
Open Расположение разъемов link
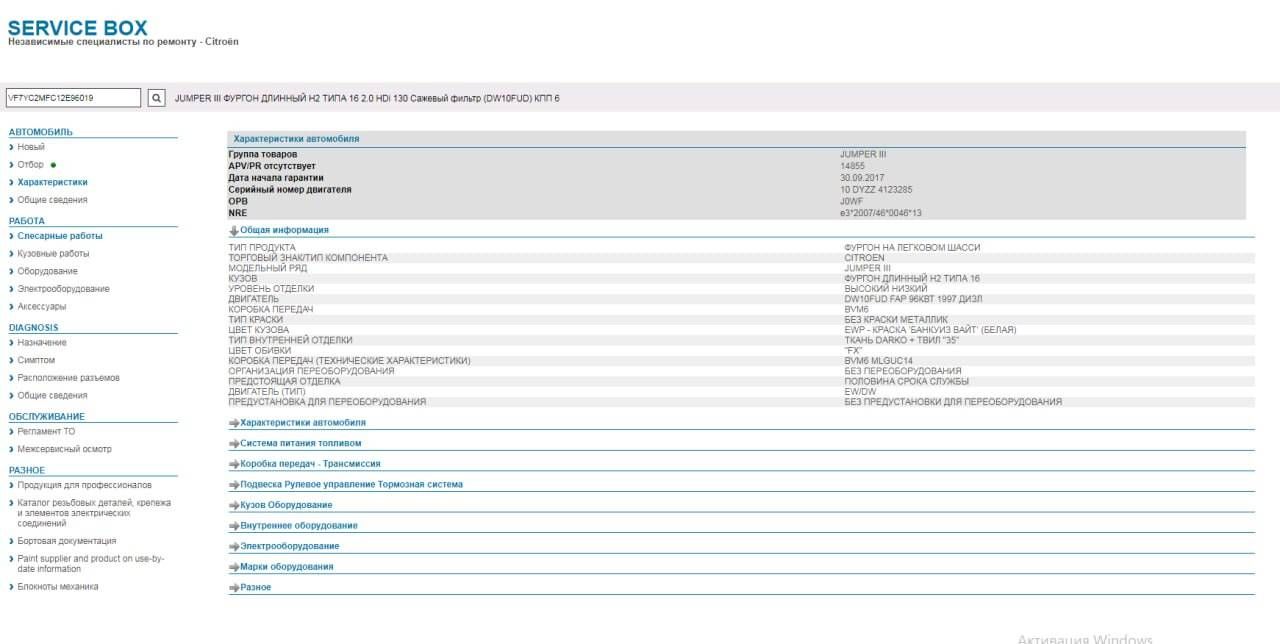(68, 378)
